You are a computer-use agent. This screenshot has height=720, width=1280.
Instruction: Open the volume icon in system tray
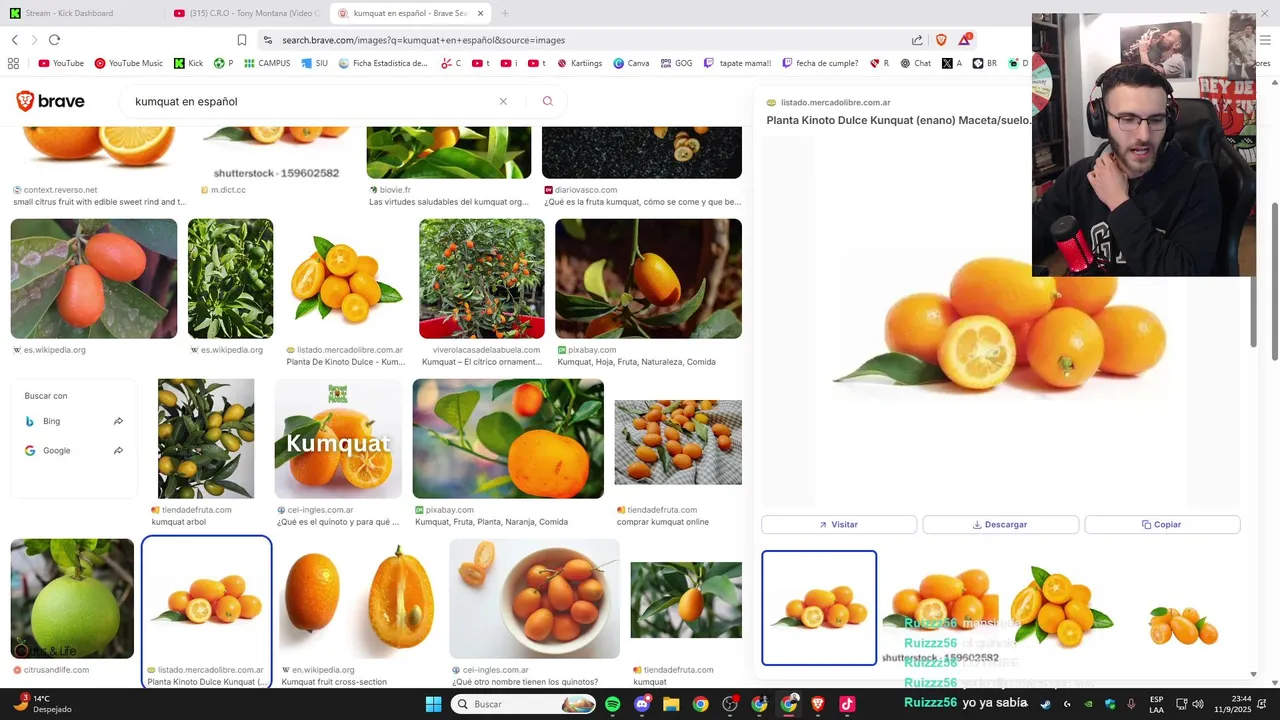coord(1199,704)
